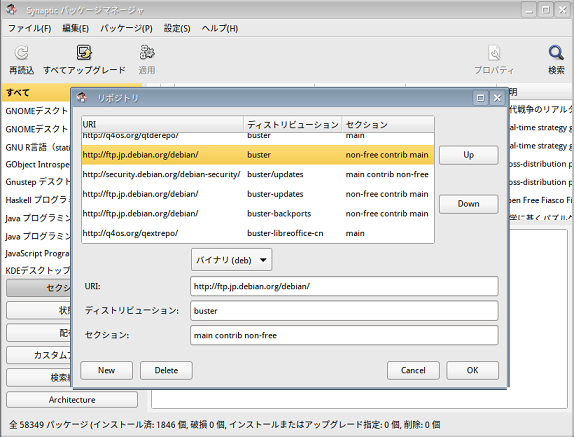Click the Up button
574x437 pixels.
pos(469,155)
